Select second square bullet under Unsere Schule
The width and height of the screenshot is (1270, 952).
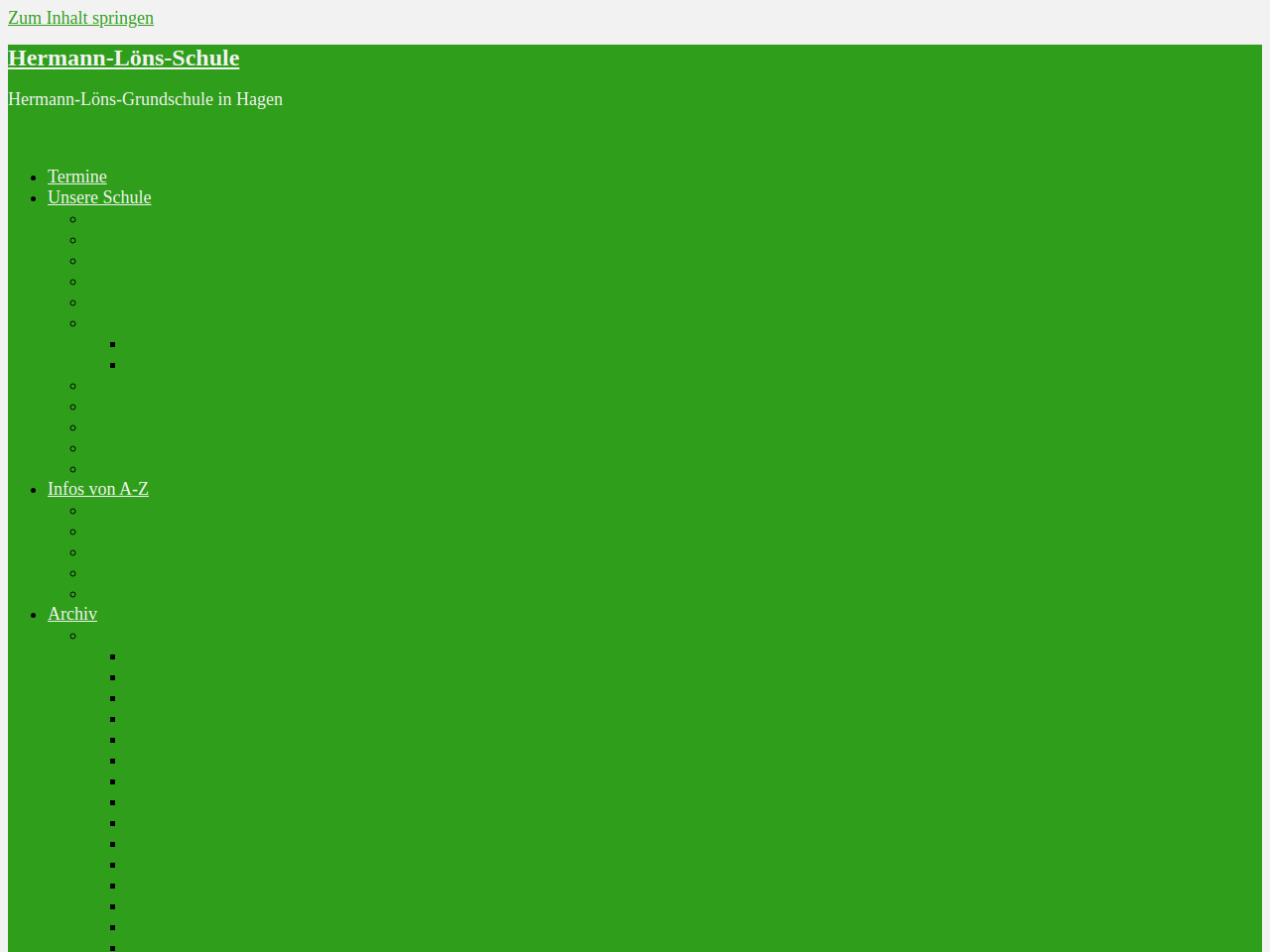(113, 365)
